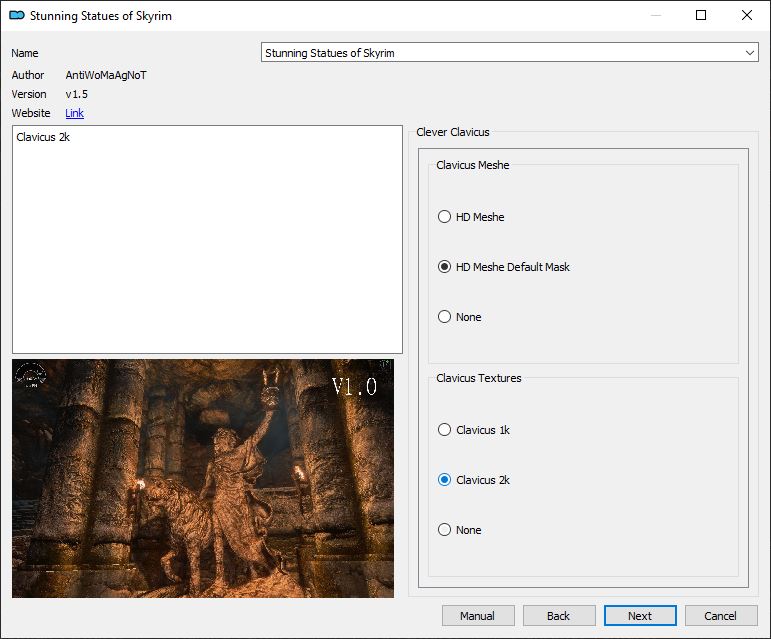Click the Clavicus Textures group label
This screenshot has width=771, height=639.
[479, 378]
